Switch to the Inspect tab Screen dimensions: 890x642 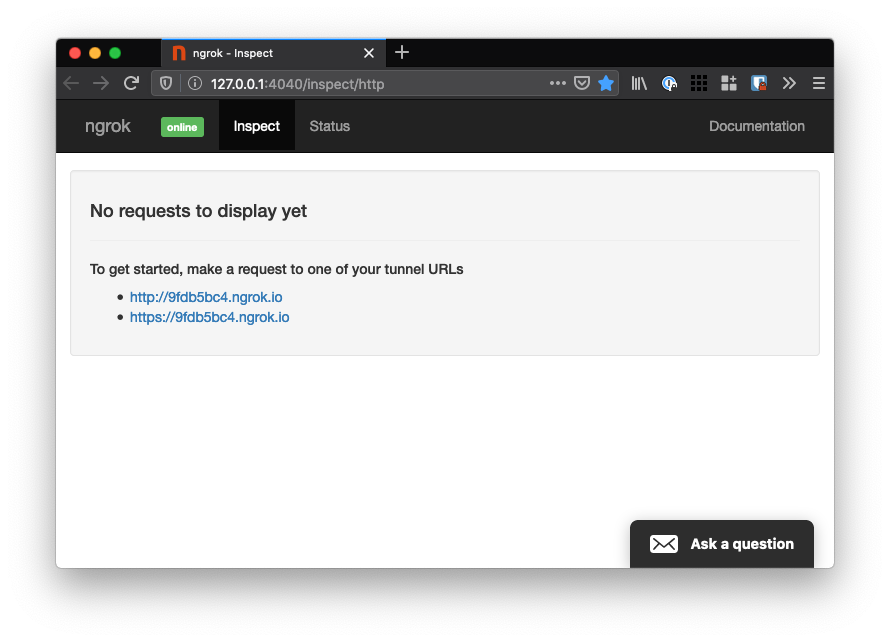(x=257, y=126)
